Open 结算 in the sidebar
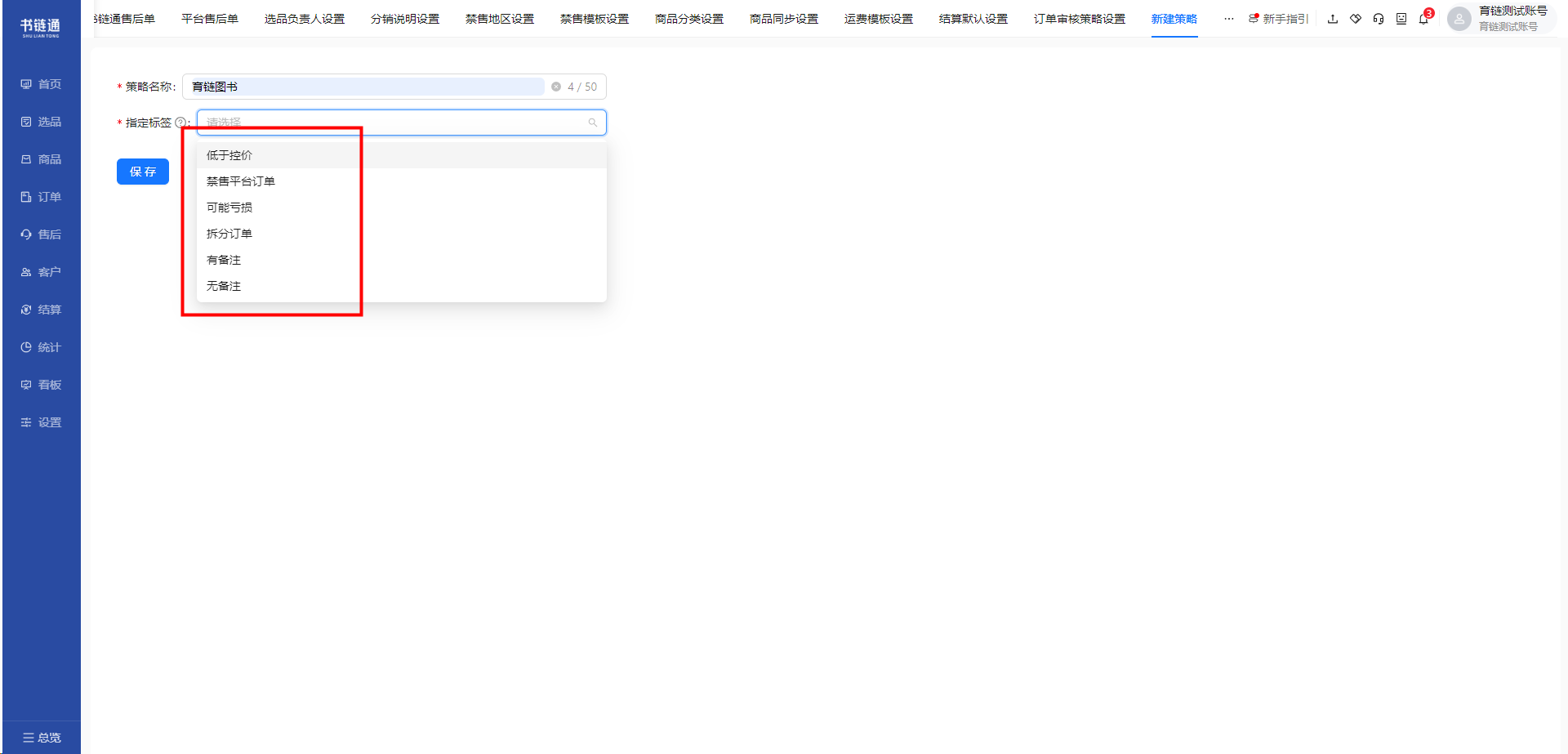Screen dimensions: 1568x754 41,310
